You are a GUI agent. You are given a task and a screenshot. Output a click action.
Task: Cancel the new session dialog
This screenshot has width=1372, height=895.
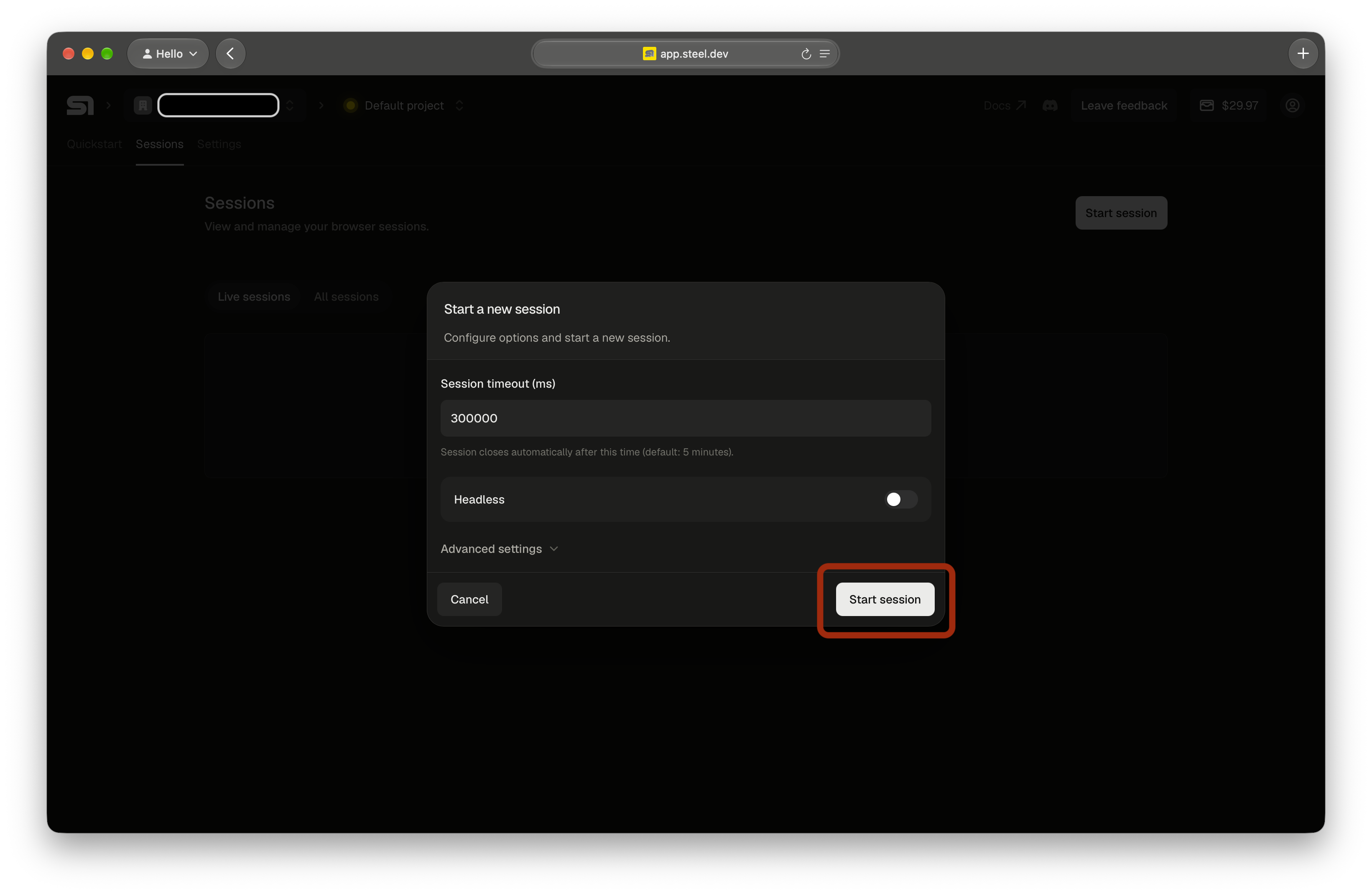click(x=469, y=600)
